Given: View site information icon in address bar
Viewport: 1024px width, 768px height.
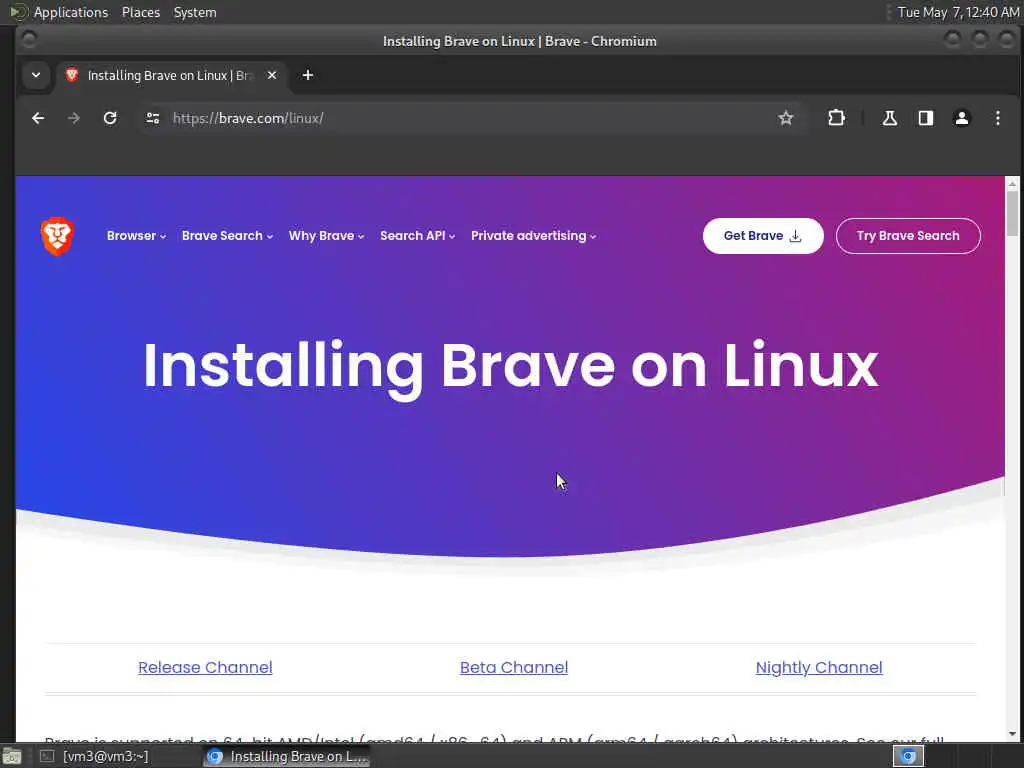Looking at the screenshot, I should [x=153, y=118].
